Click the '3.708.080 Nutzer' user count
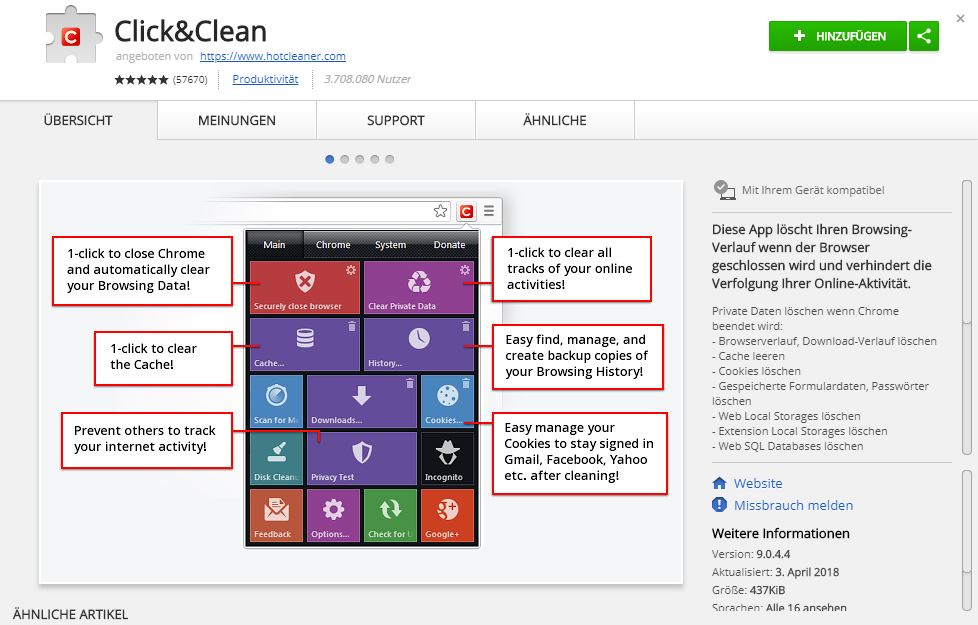The image size is (978, 625). pyautogui.click(x=367, y=79)
